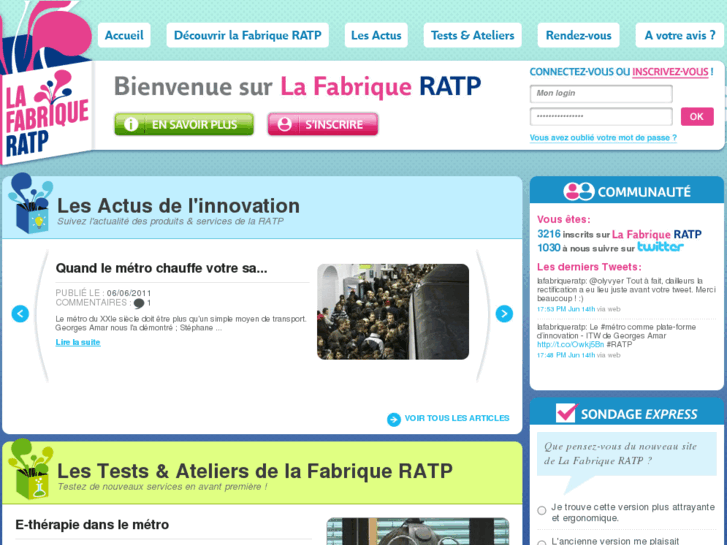Open the Rendez-vous menu item
The image size is (727, 545).
point(578,35)
